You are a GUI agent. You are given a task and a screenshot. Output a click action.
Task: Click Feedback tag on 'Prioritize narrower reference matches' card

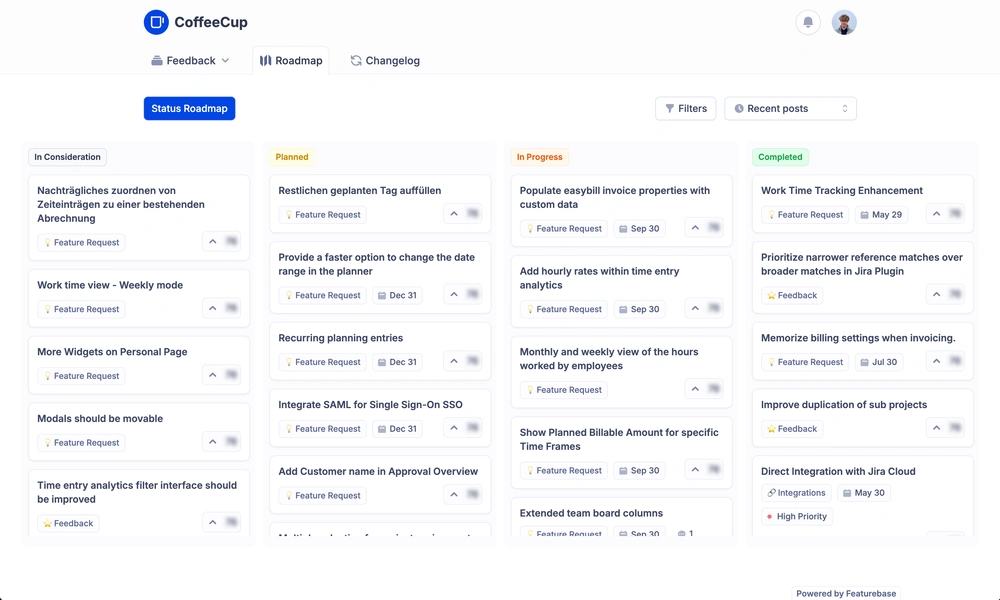point(792,295)
